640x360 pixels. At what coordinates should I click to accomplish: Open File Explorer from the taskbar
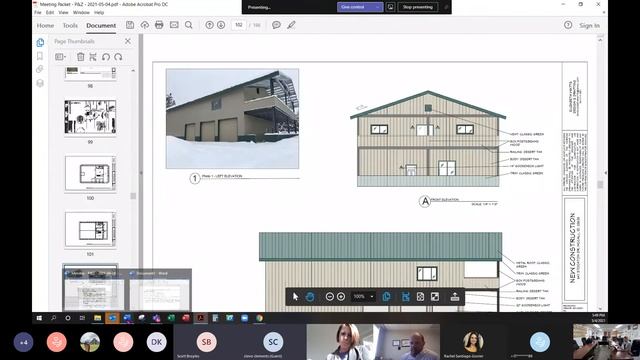point(98,318)
